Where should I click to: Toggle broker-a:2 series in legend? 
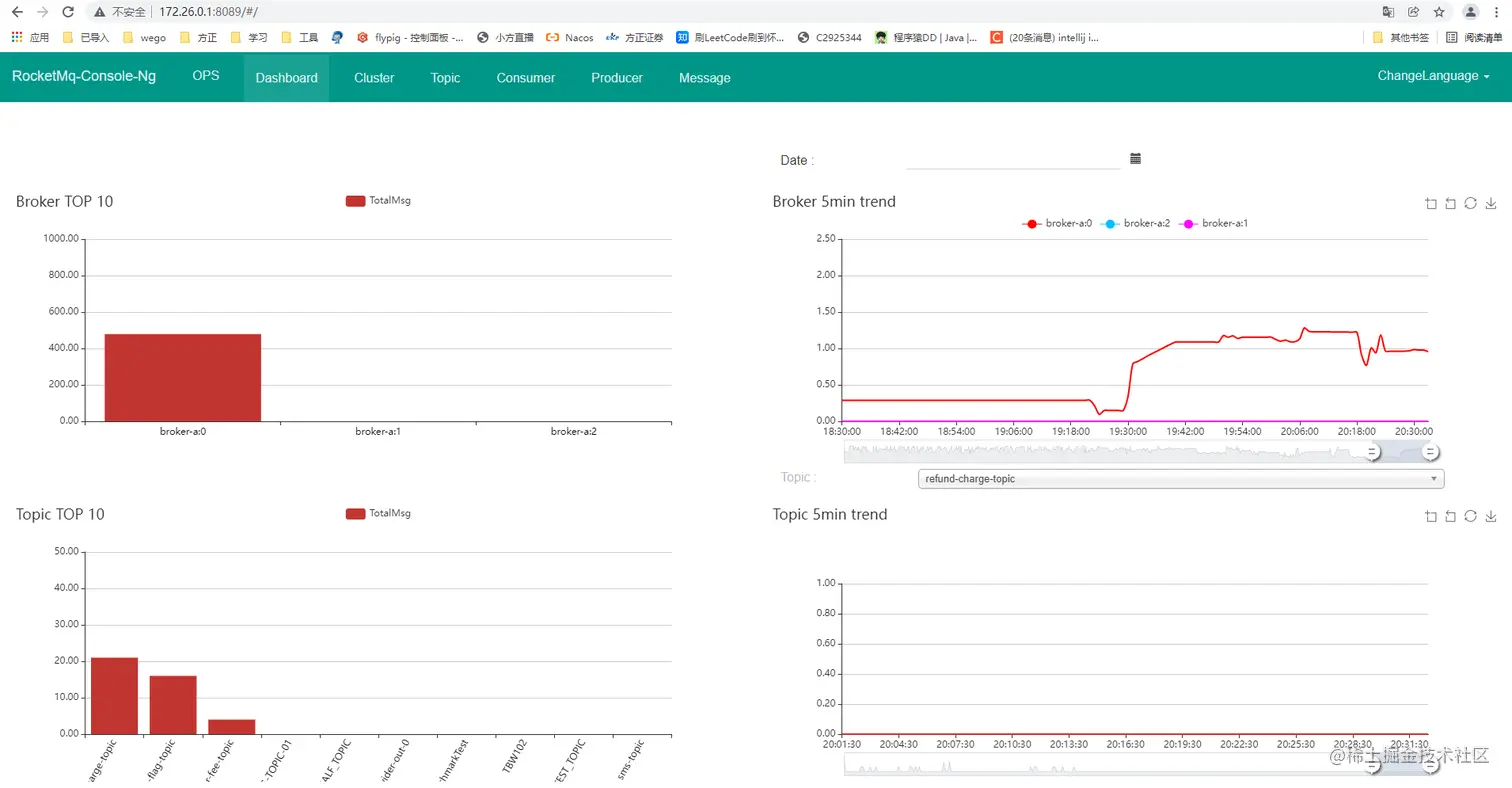[x=1135, y=224]
